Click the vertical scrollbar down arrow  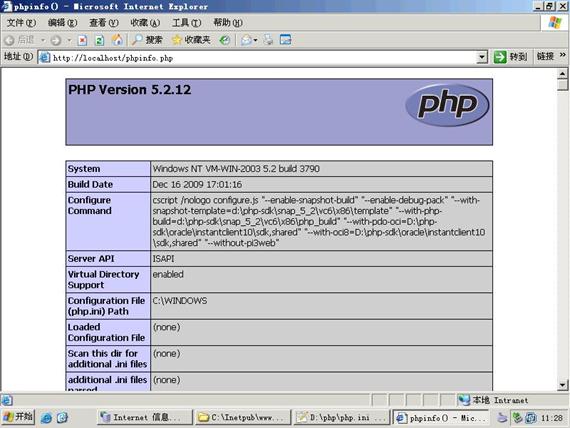point(562,385)
